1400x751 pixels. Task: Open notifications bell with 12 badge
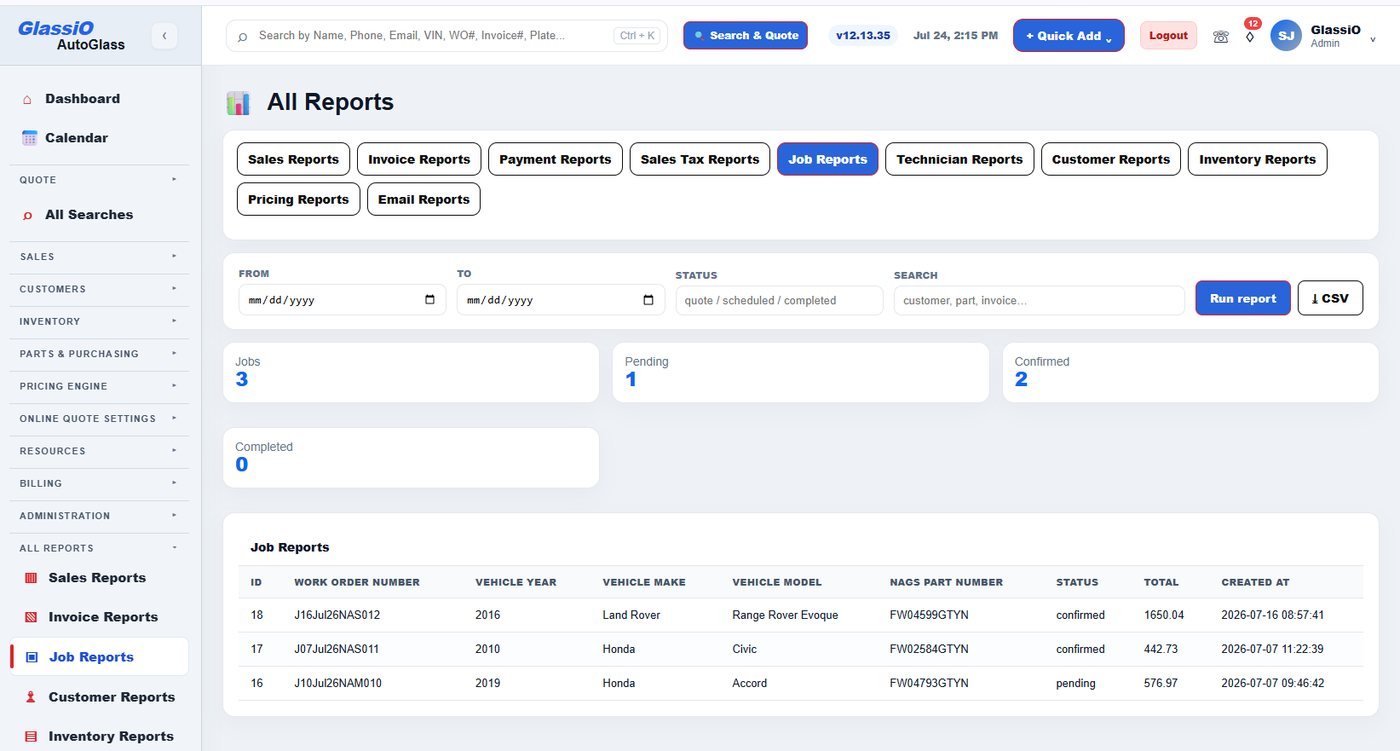click(1250, 36)
